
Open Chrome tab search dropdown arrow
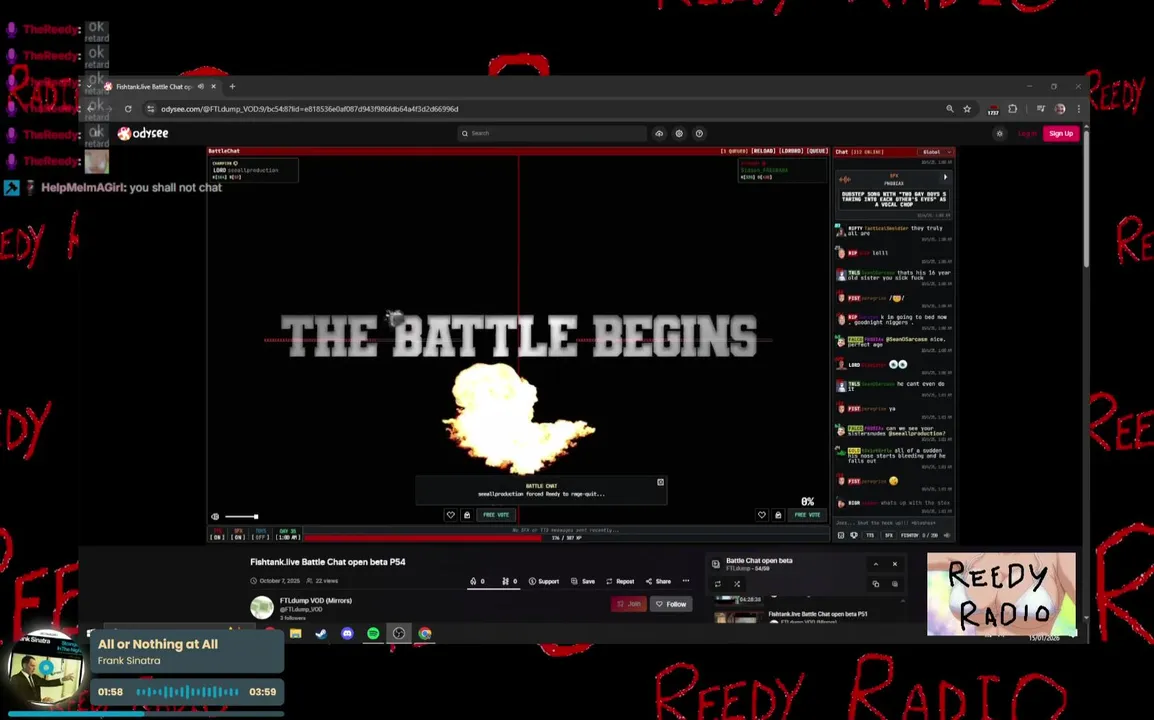tap(89, 86)
